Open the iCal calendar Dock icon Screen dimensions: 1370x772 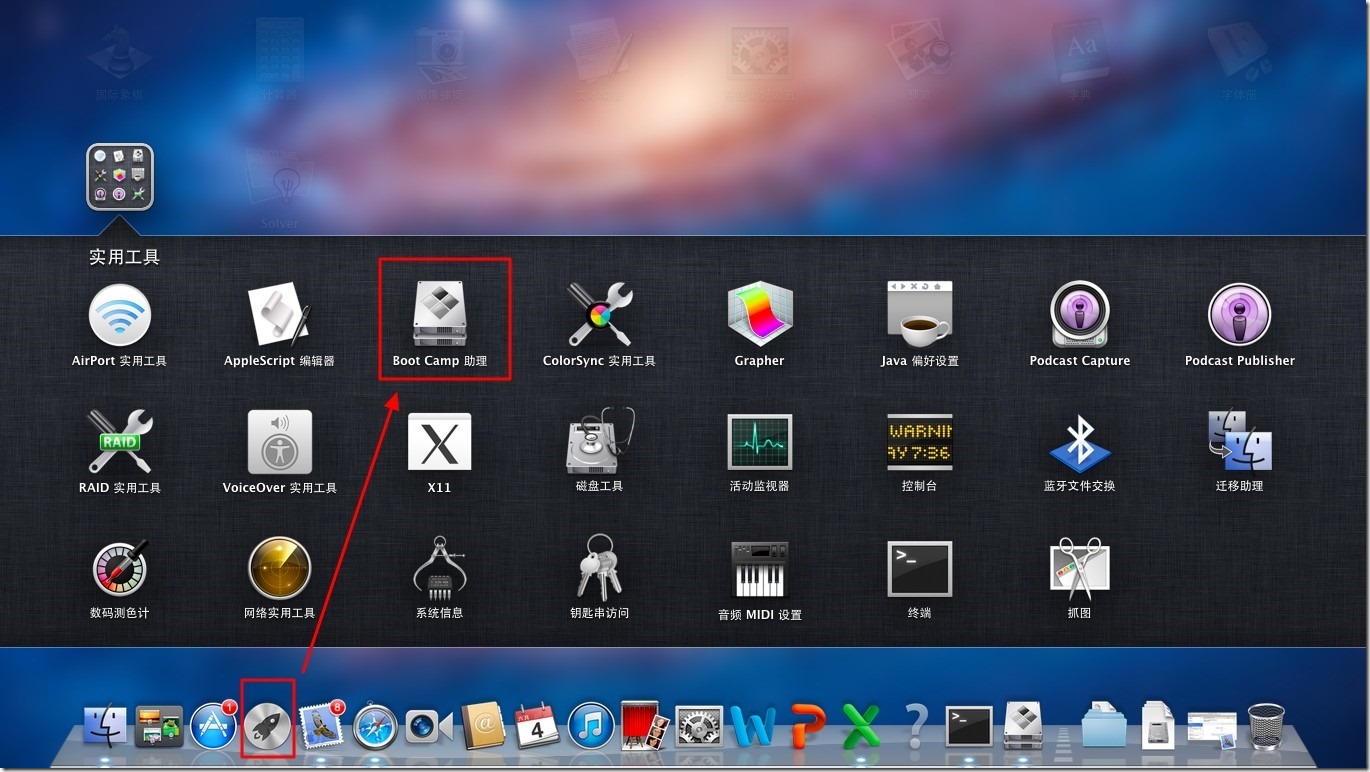pos(537,725)
